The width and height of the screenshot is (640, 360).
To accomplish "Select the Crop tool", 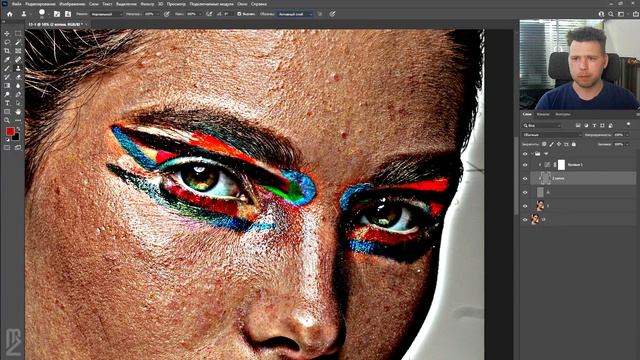I will [x=7, y=51].
